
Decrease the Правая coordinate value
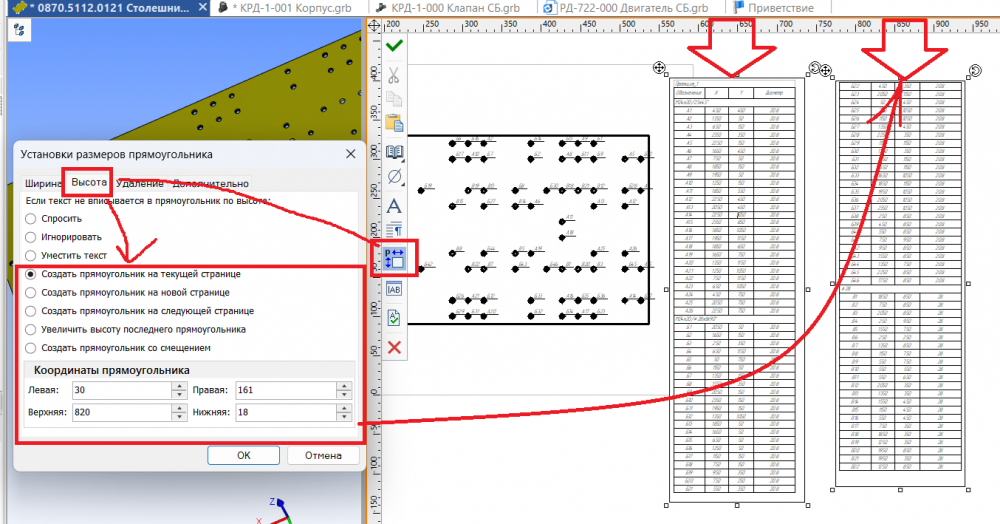pos(344,395)
